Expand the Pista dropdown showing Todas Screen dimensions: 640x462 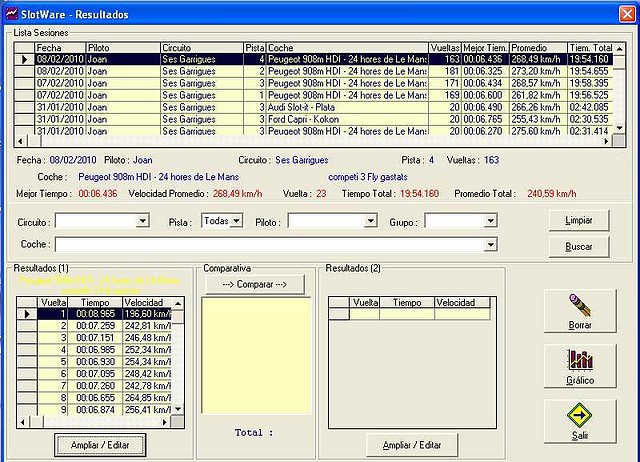coord(236,221)
